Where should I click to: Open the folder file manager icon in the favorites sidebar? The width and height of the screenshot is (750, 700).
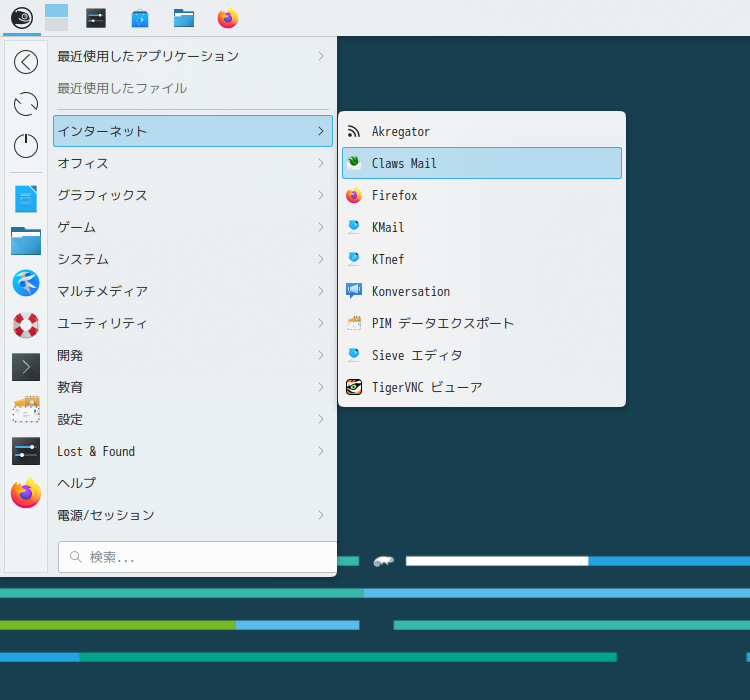pyautogui.click(x=26, y=241)
